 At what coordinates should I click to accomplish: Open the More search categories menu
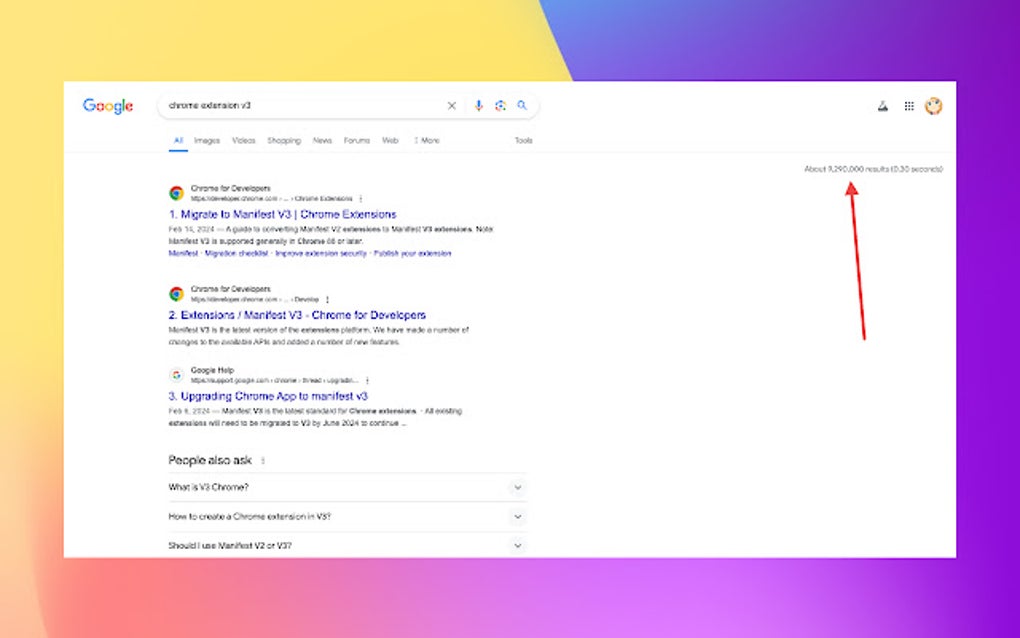428,140
